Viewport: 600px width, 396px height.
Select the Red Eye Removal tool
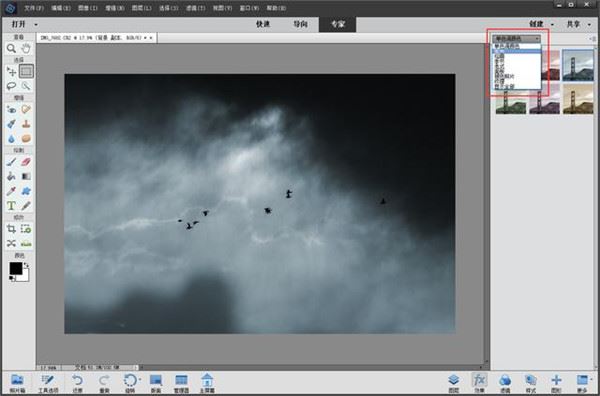(x=11, y=109)
